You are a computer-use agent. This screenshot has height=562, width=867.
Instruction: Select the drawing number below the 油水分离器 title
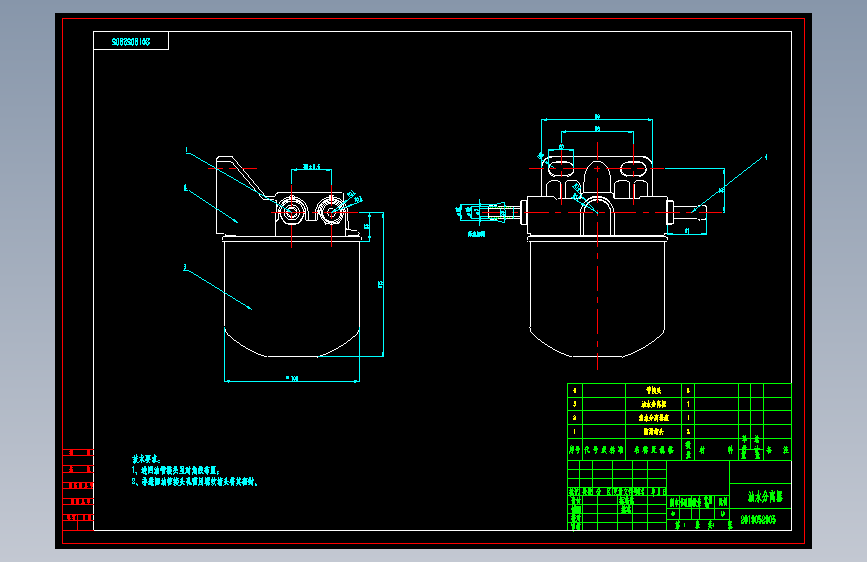click(x=758, y=520)
